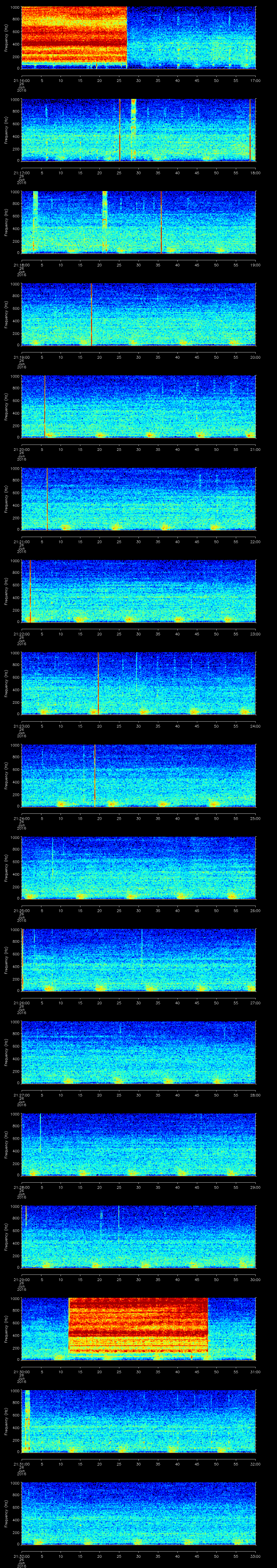Click the vertical spike near 19 s in 21:23 panel
This screenshot has width=277, height=1568.
(98, 682)
